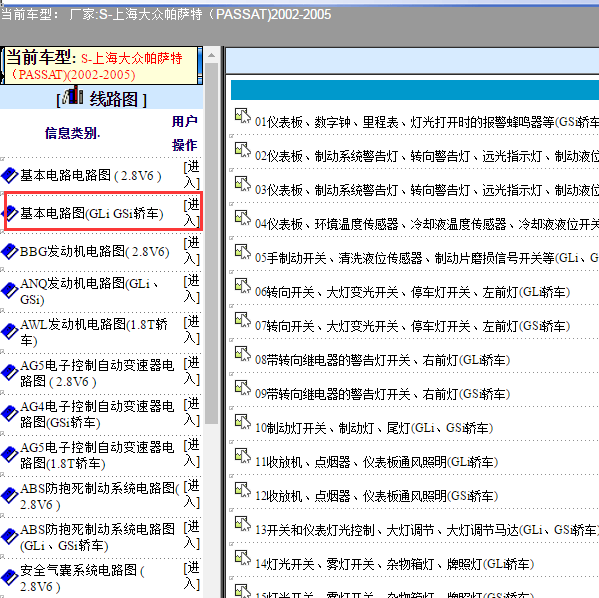
Task: Open 01仪表板、数字钟、里程表 diagram
Action: tap(426, 122)
